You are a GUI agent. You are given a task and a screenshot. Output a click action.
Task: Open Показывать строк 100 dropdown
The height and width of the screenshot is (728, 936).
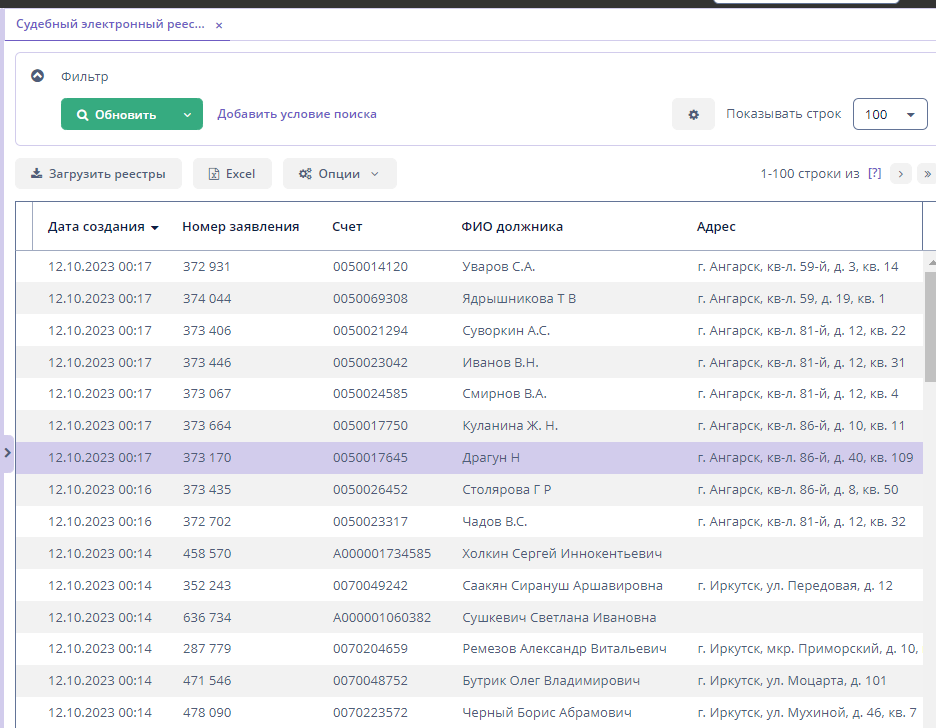click(x=889, y=115)
